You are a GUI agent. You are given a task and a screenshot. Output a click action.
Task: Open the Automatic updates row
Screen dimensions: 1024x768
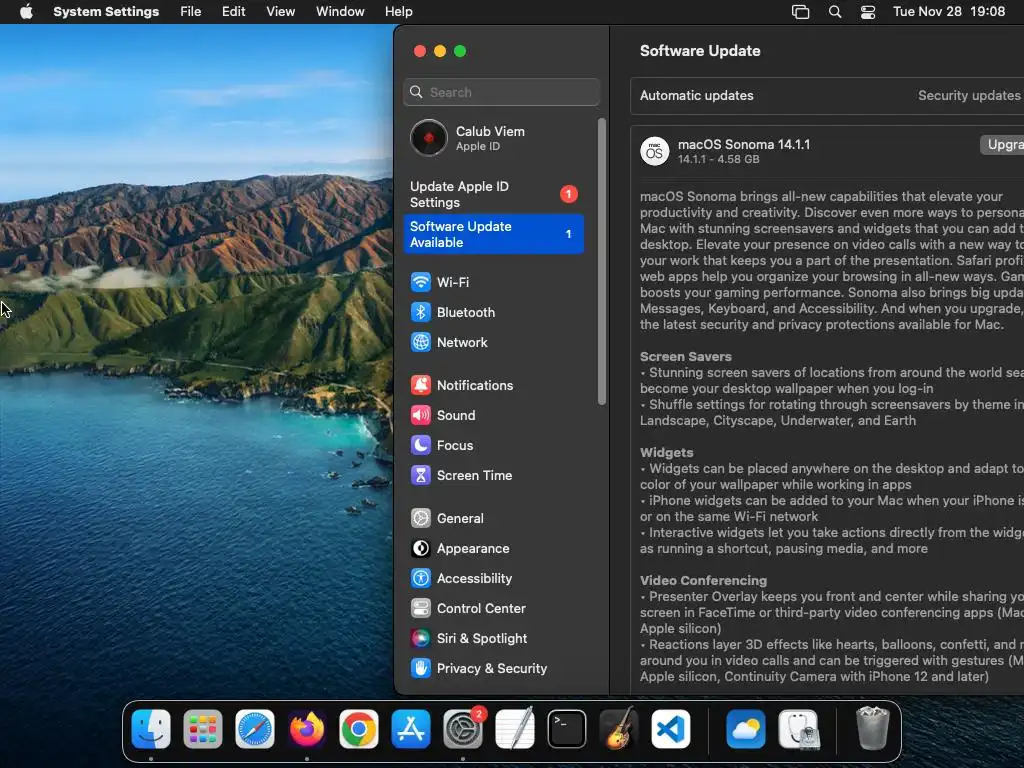pos(827,95)
